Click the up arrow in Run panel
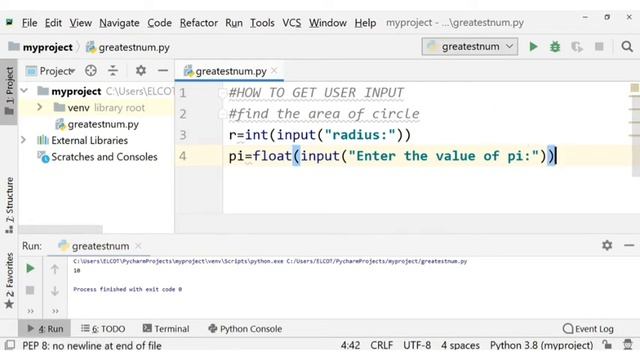Image resolution: width=640 pixels, height=360 pixels. [x=55, y=269]
